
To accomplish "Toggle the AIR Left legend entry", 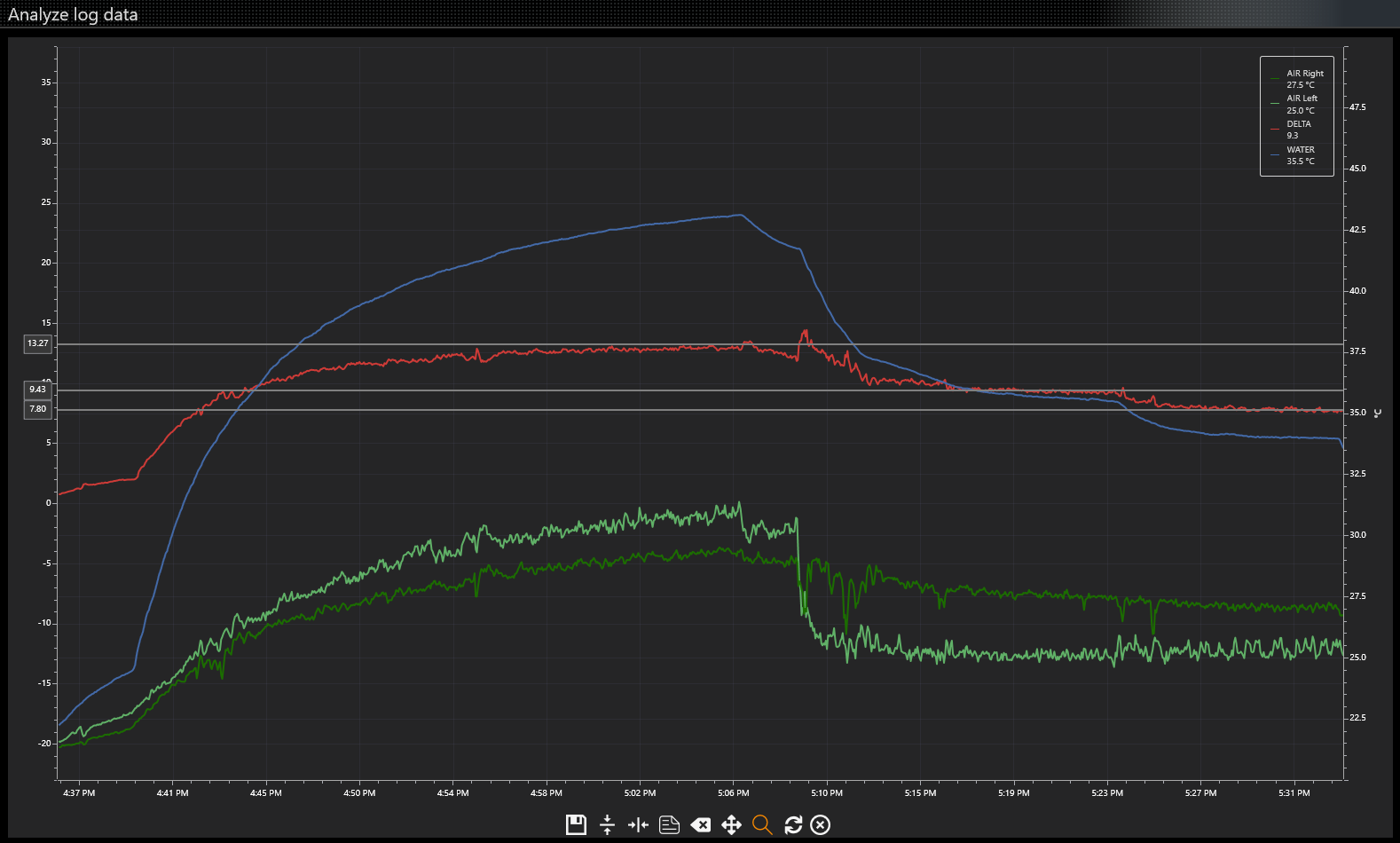I will coord(1295,104).
